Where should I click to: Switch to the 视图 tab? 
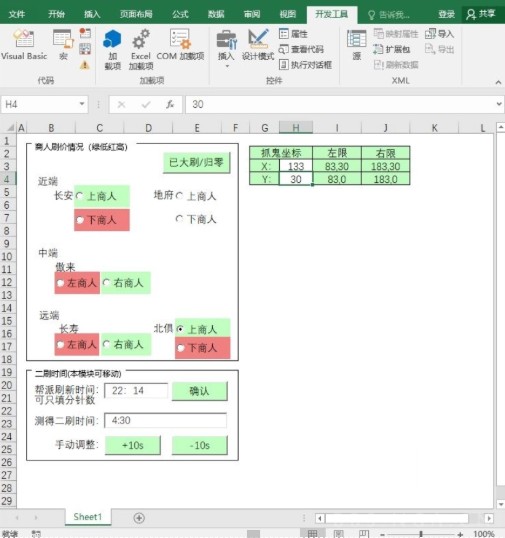tap(287, 14)
